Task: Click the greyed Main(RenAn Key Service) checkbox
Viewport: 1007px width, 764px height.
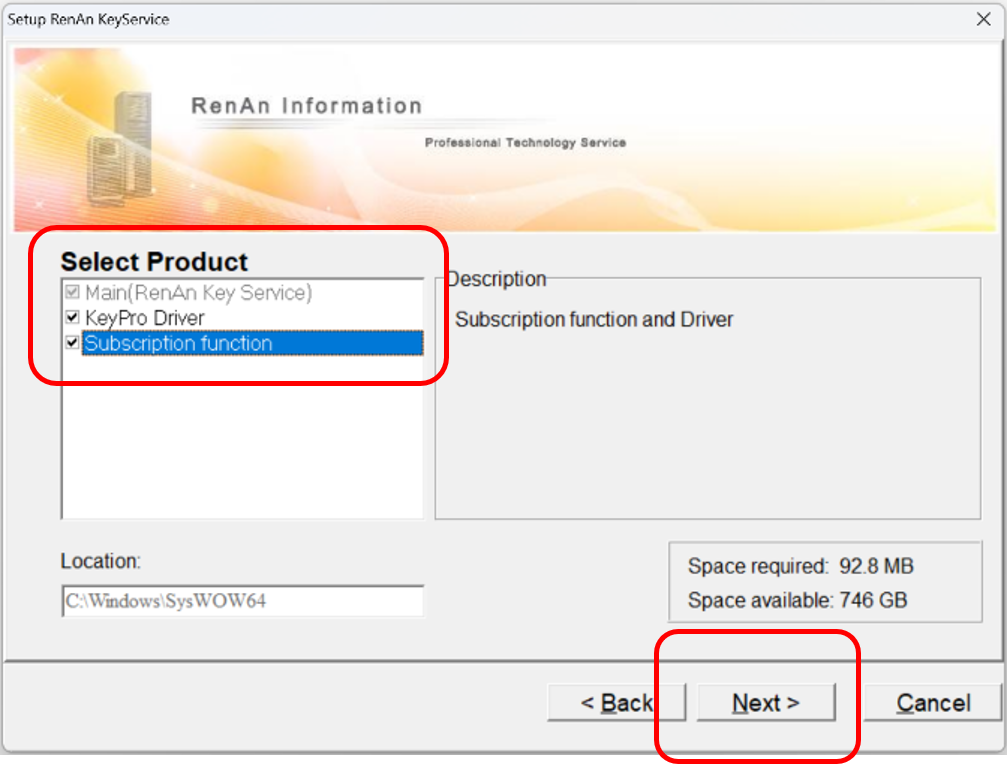Action: pos(73,292)
